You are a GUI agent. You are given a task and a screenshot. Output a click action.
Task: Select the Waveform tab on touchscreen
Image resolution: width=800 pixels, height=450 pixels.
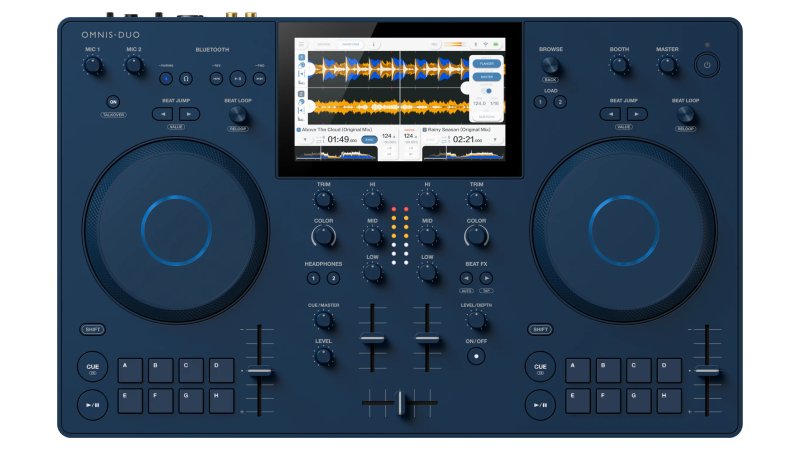click(350, 44)
